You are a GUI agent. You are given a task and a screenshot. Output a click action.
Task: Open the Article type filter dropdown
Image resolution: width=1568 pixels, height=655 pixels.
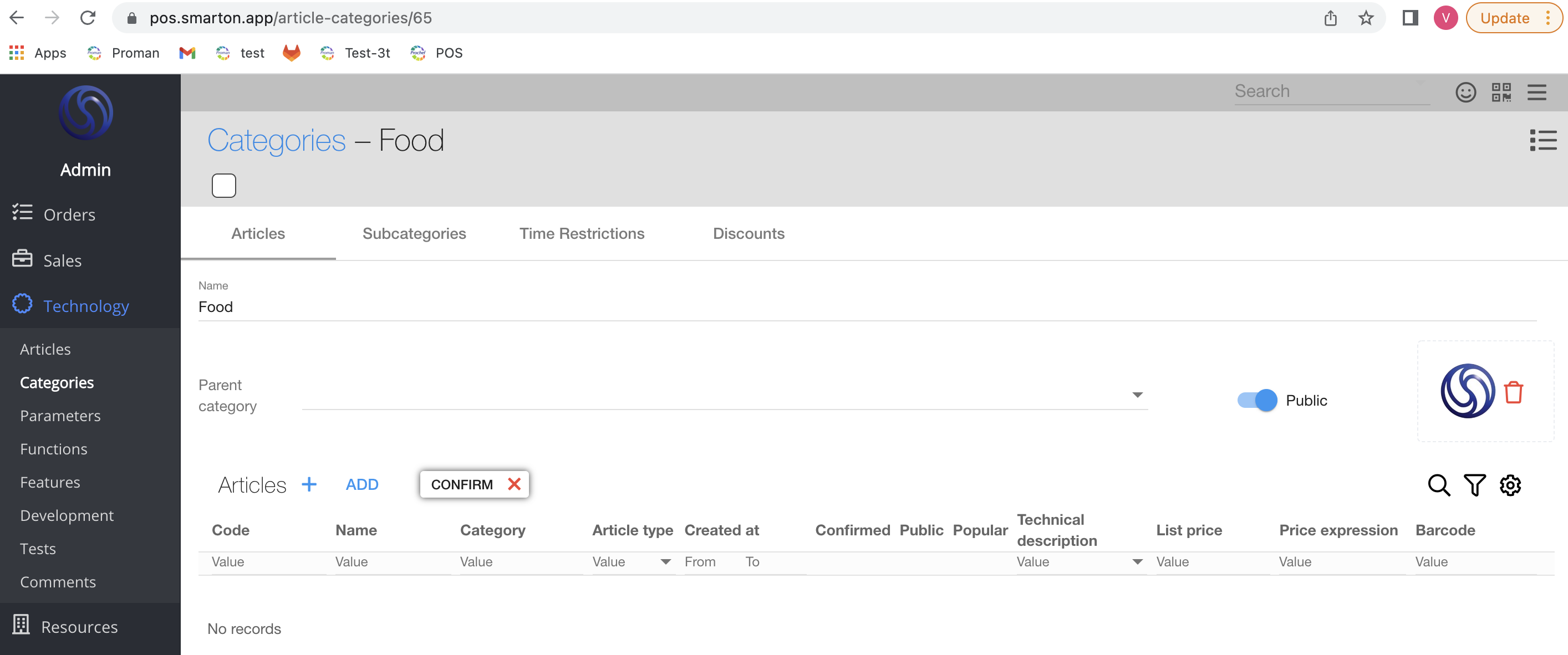(665, 562)
